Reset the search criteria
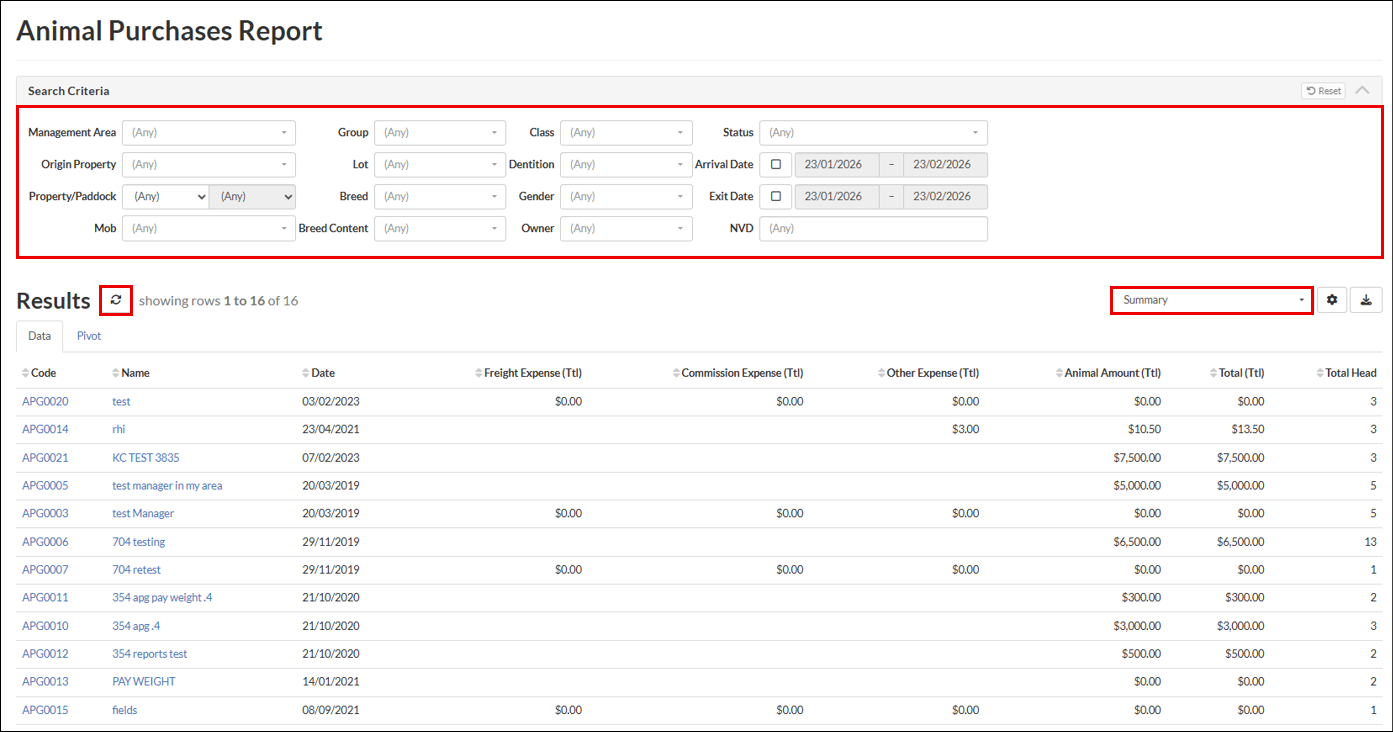 tap(1323, 91)
